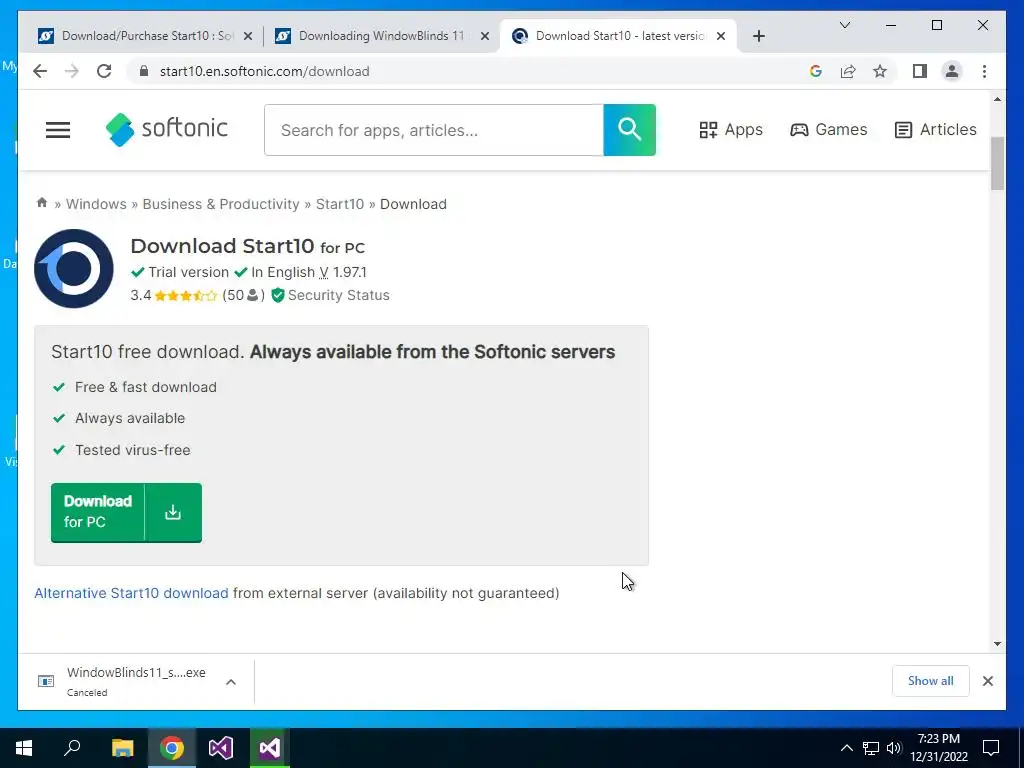Open the notification center icon
This screenshot has height=768, width=1024.
click(x=991, y=748)
